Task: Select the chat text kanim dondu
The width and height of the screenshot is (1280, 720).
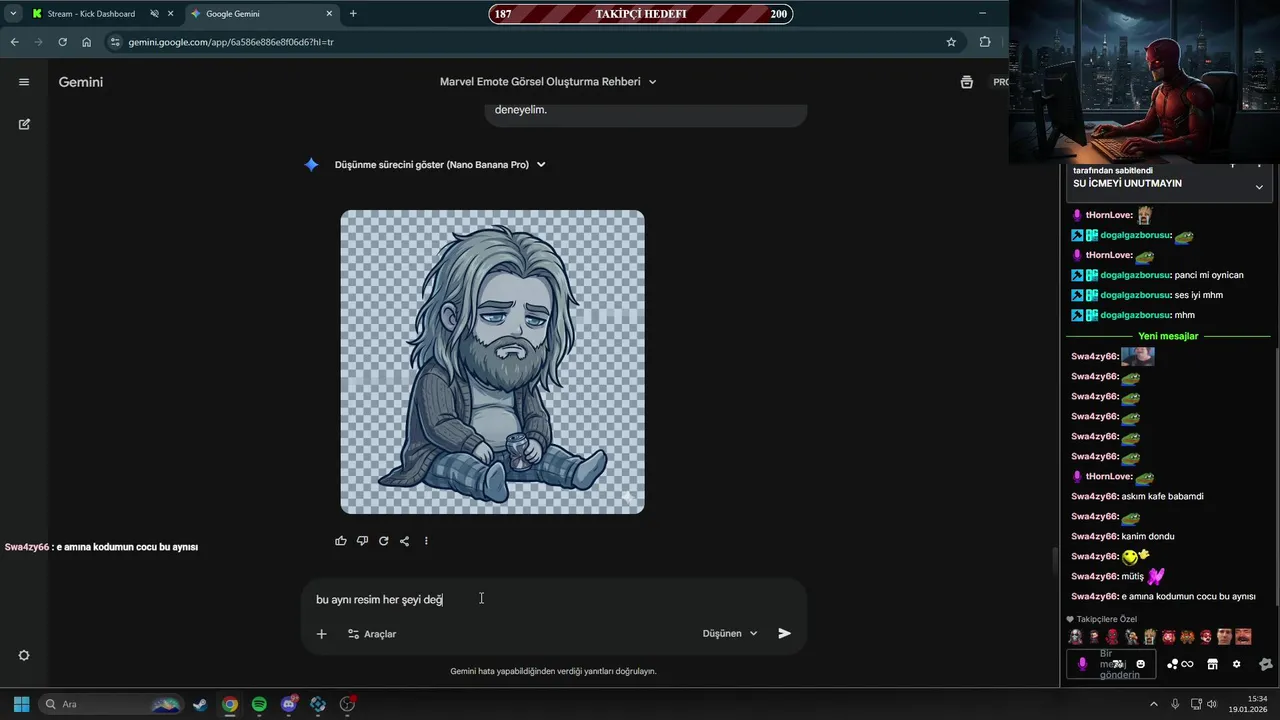Action: (x=1148, y=536)
